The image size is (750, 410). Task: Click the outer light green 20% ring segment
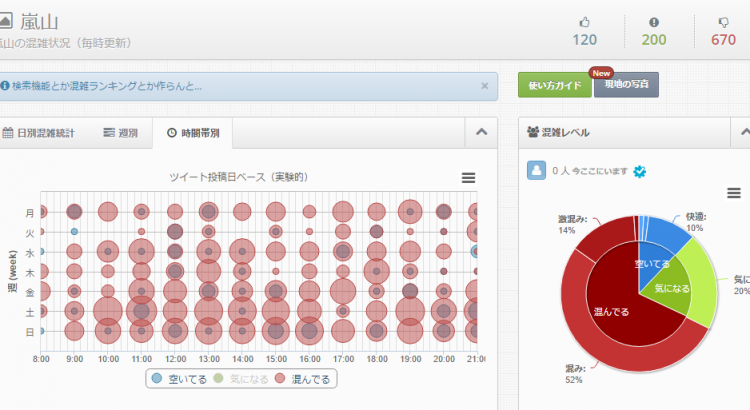[x=703, y=285]
